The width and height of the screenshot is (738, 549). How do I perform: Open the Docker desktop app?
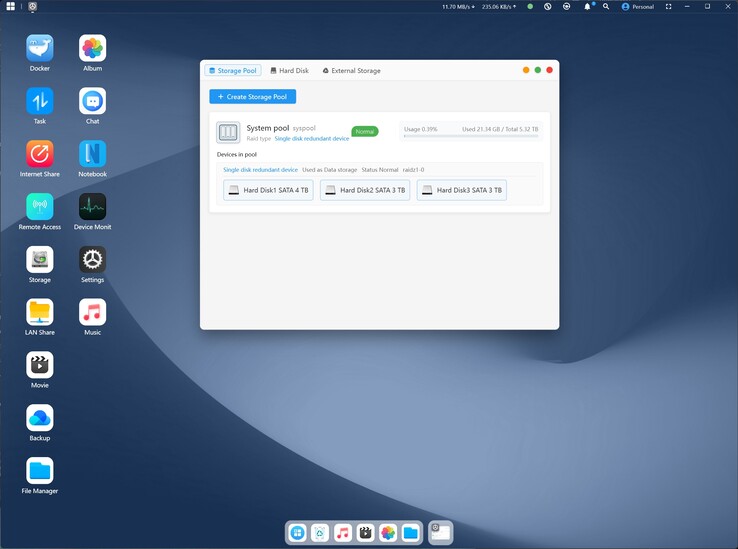pyautogui.click(x=40, y=49)
